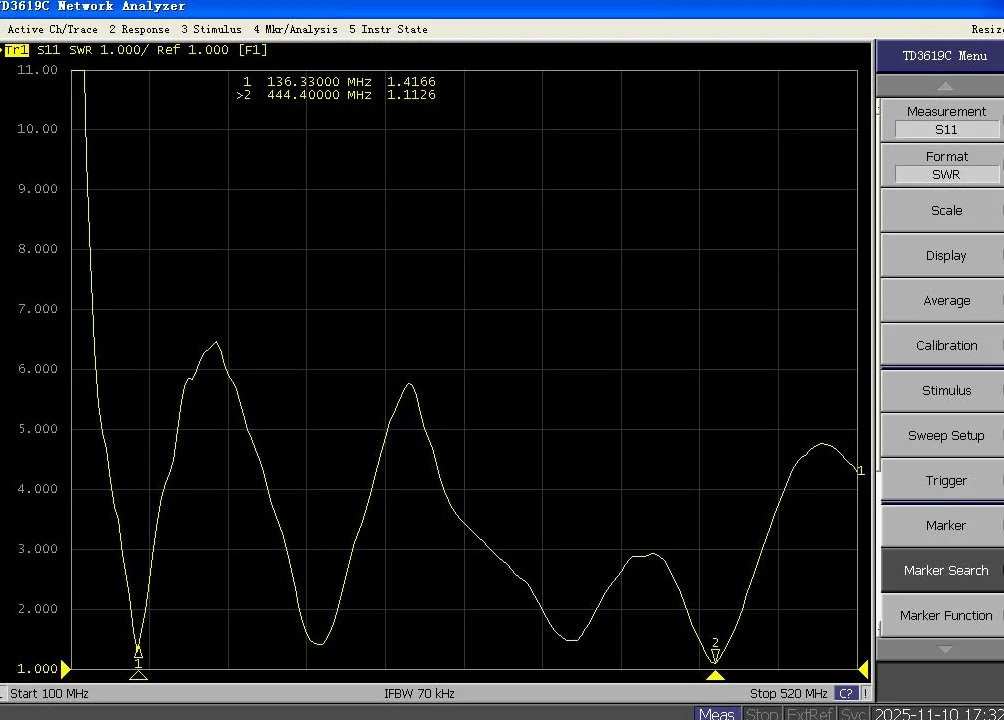Open the Calibration softkey menu
This screenshot has width=1004, height=720.
click(943, 345)
